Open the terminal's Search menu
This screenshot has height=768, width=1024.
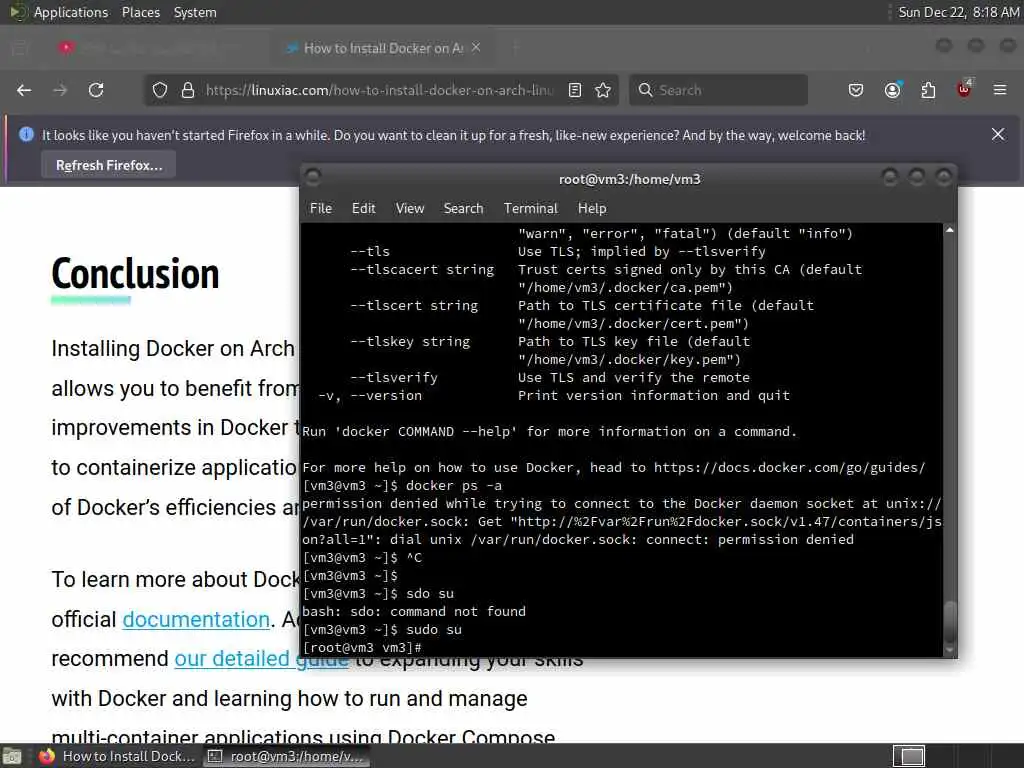point(463,208)
